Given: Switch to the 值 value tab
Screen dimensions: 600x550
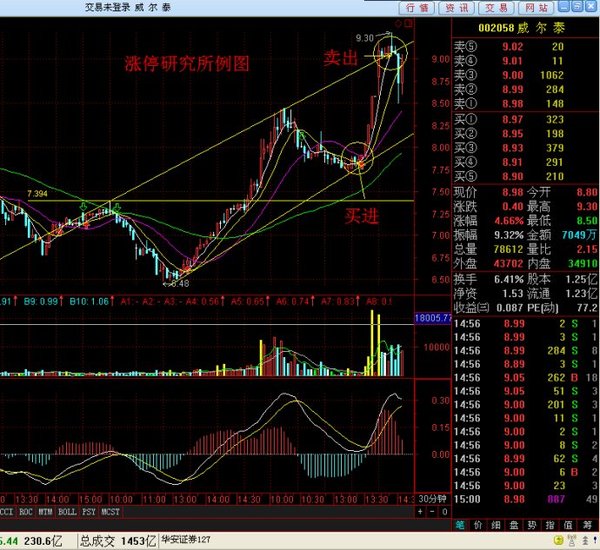Looking at the screenshot, I should click(x=568, y=525).
